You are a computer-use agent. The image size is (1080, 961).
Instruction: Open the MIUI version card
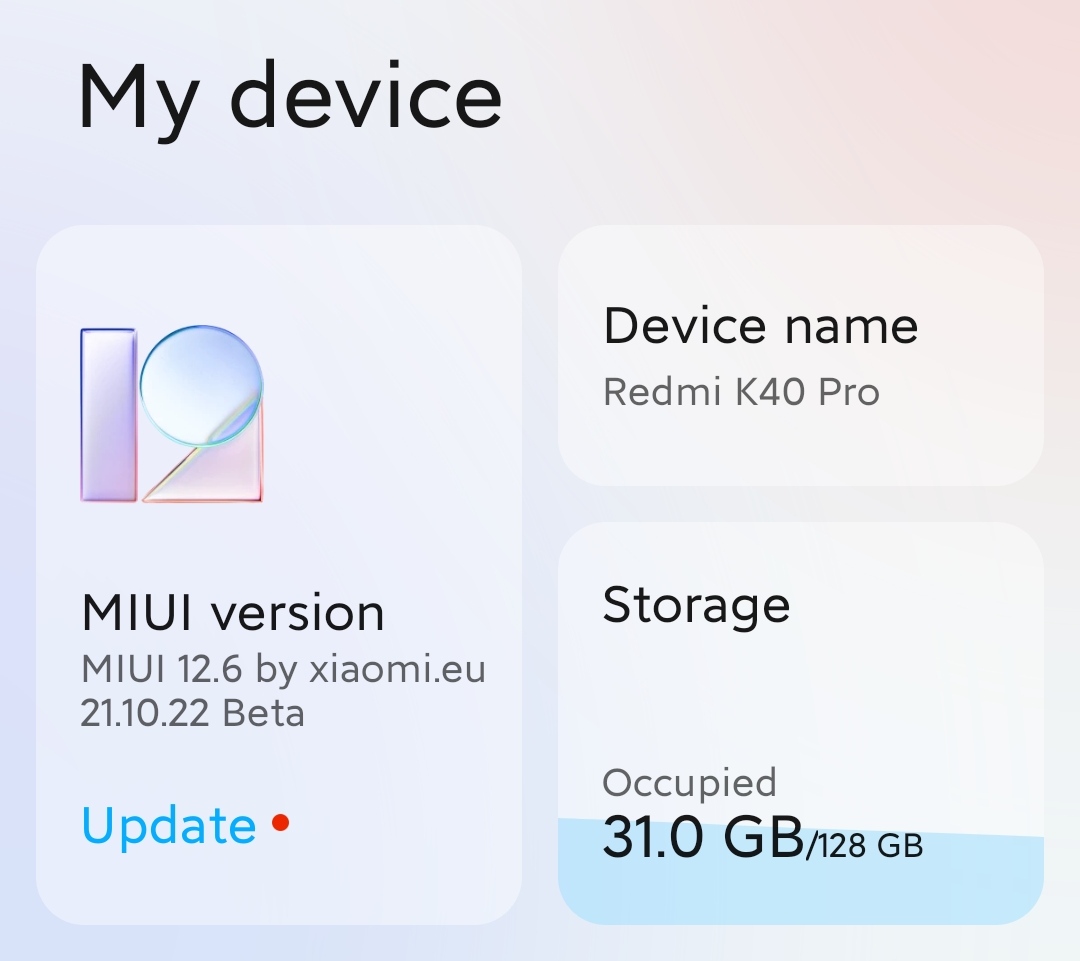[279, 575]
